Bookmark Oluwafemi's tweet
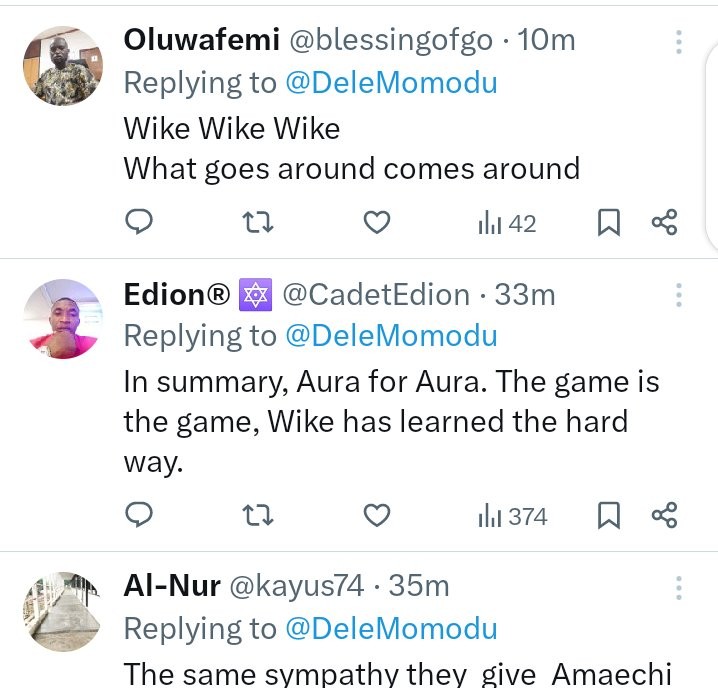The height and width of the screenshot is (688, 718). click(x=609, y=223)
